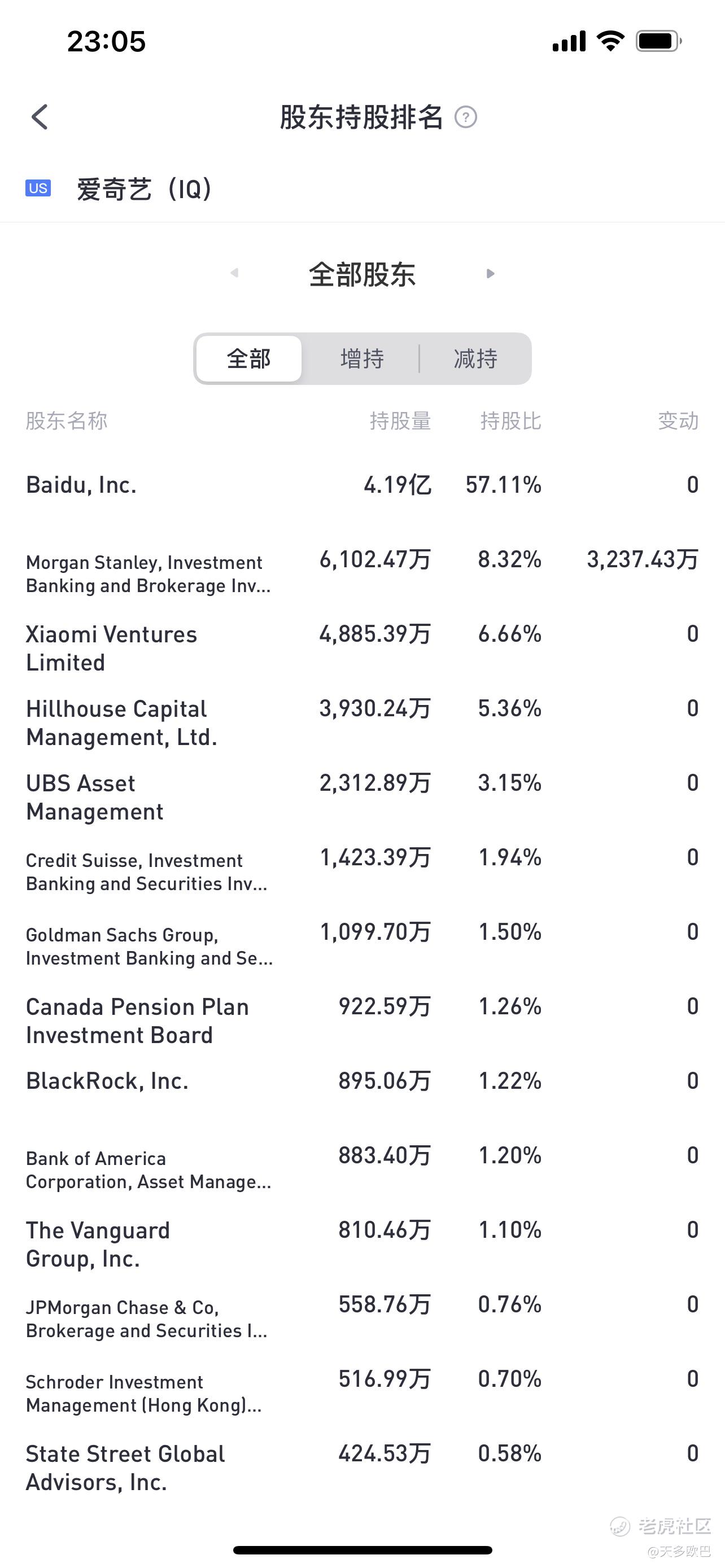Tap the Wi-Fi status icon

pyautogui.click(x=610, y=41)
